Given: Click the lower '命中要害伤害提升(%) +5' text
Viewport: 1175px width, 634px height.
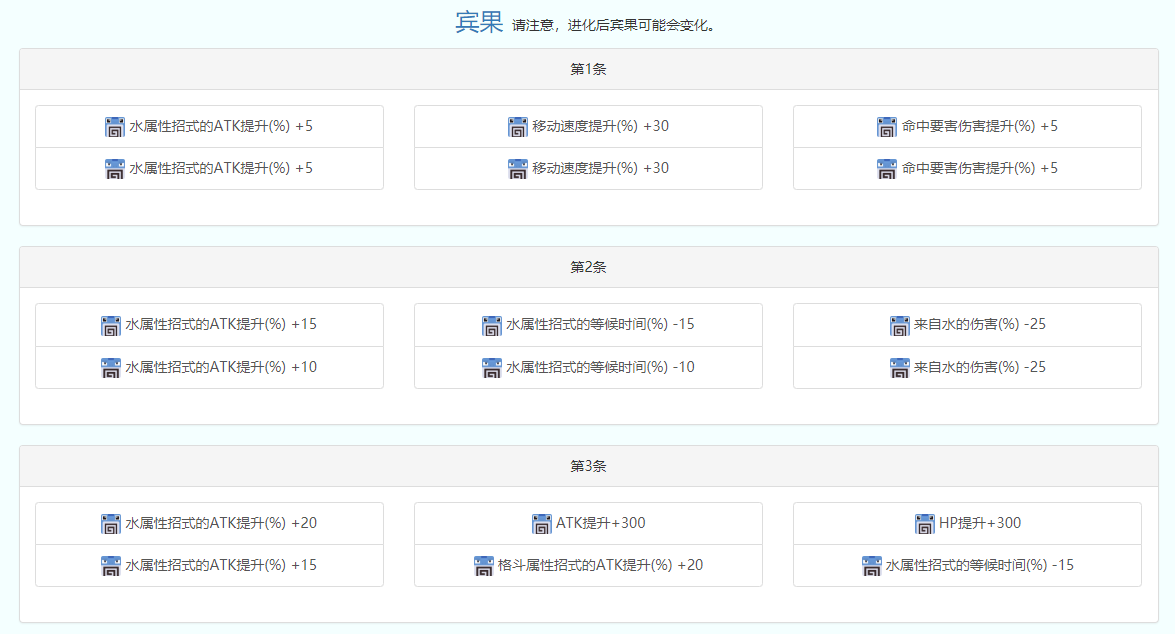Looking at the screenshot, I should coord(980,168).
